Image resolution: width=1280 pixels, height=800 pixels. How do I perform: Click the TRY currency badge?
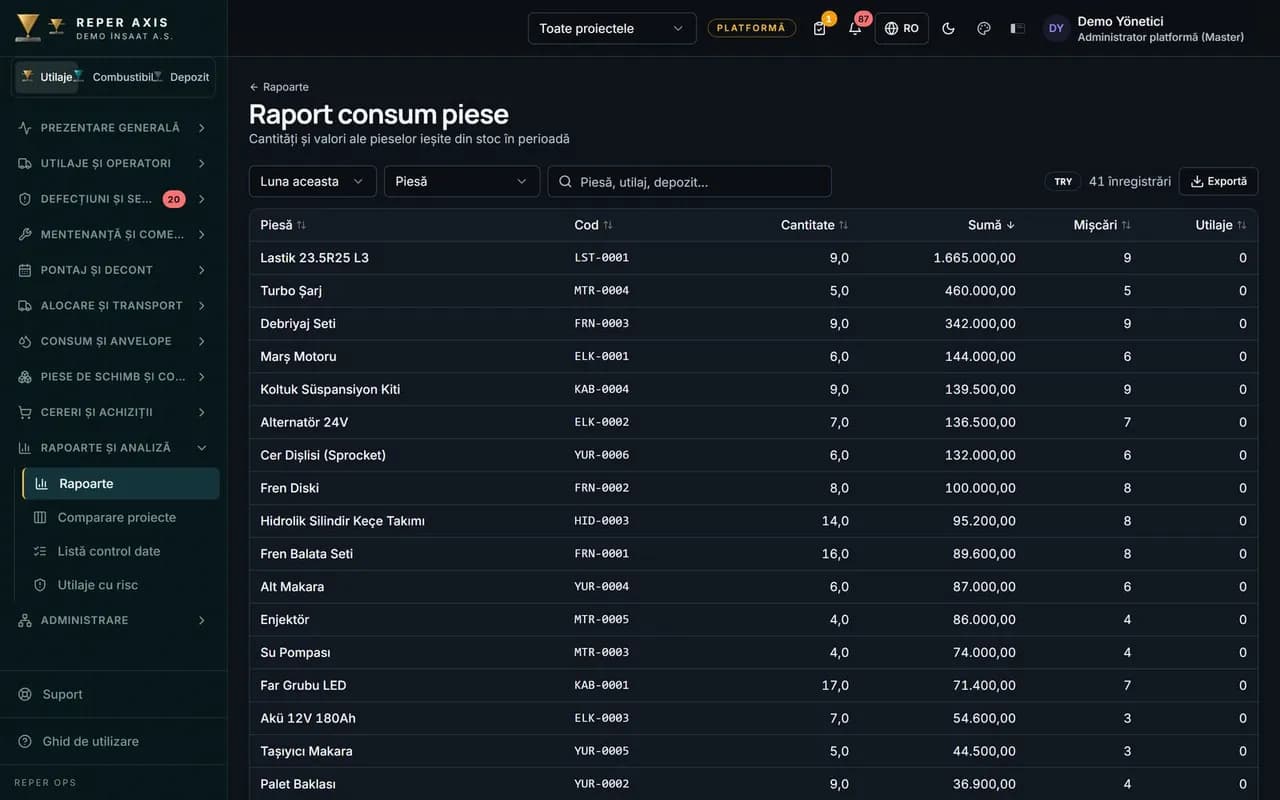(x=1063, y=181)
